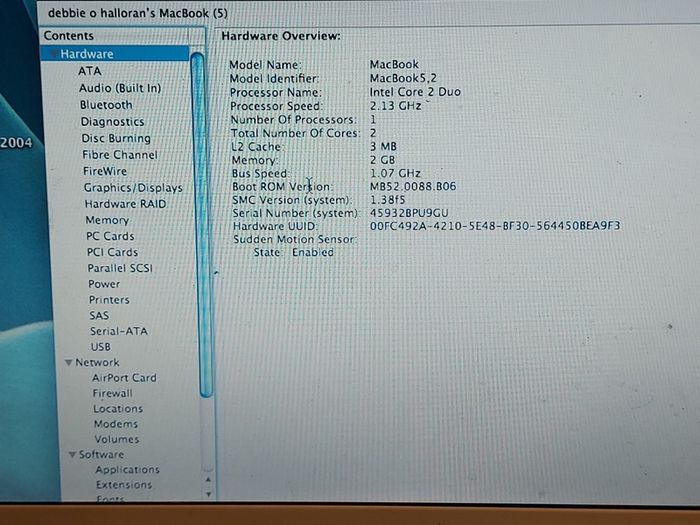Open the Volumes network entry

point(117,439)
